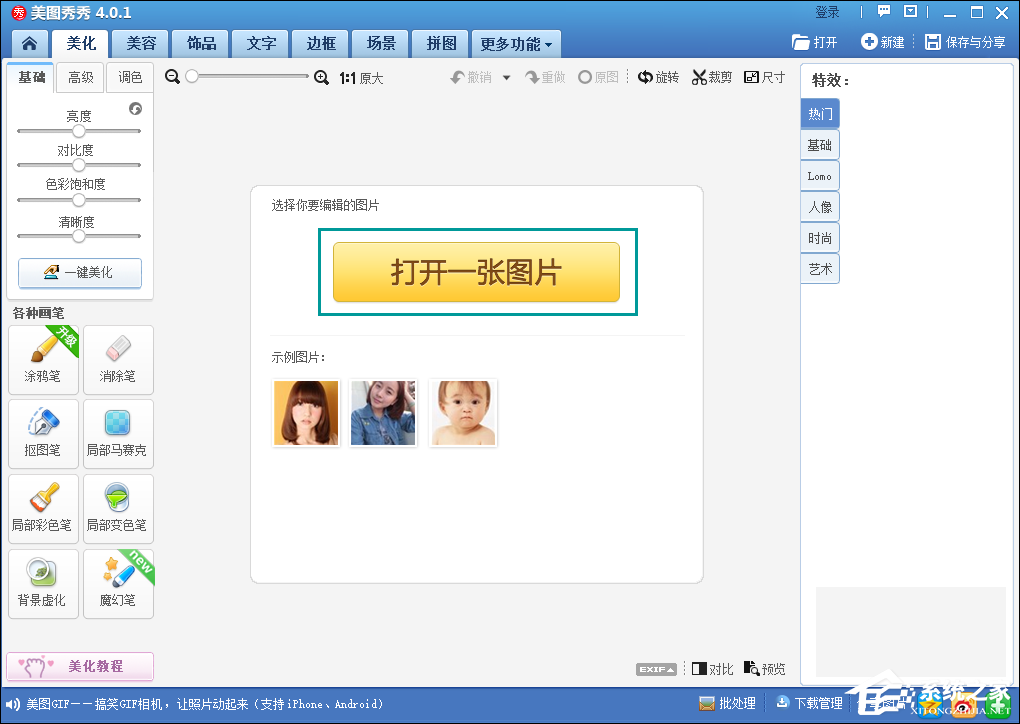Viewport: 1020px width, 724px height.
Task: Toggle 对比 compare view
Action: [712, 669]
